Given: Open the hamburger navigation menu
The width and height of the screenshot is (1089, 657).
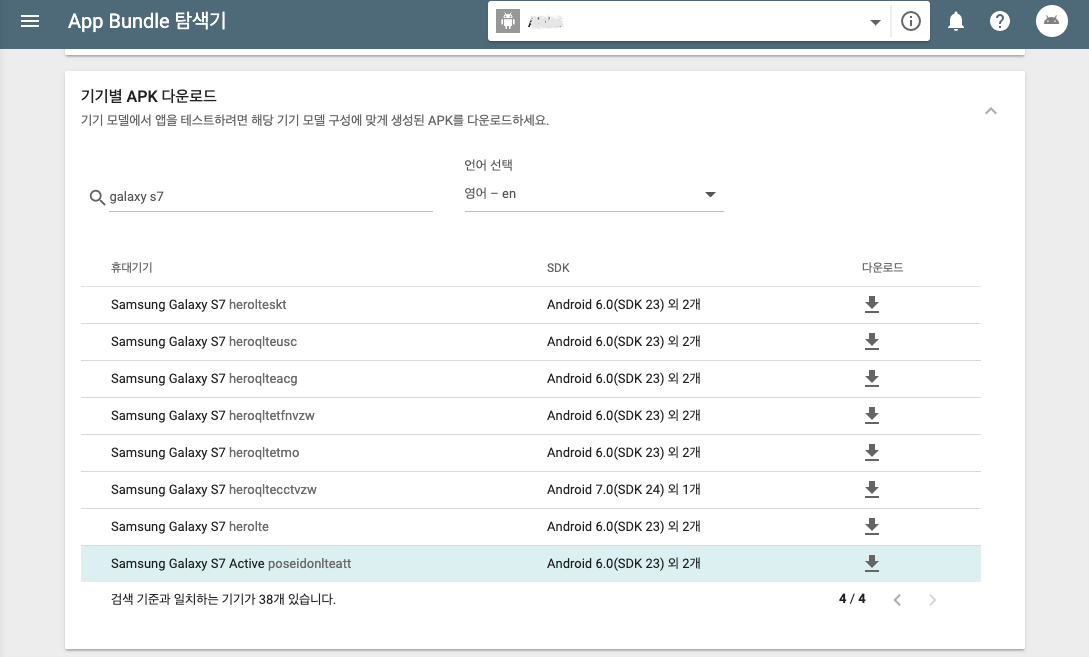Looking at the screenshot, I should [x=30, y=21].
